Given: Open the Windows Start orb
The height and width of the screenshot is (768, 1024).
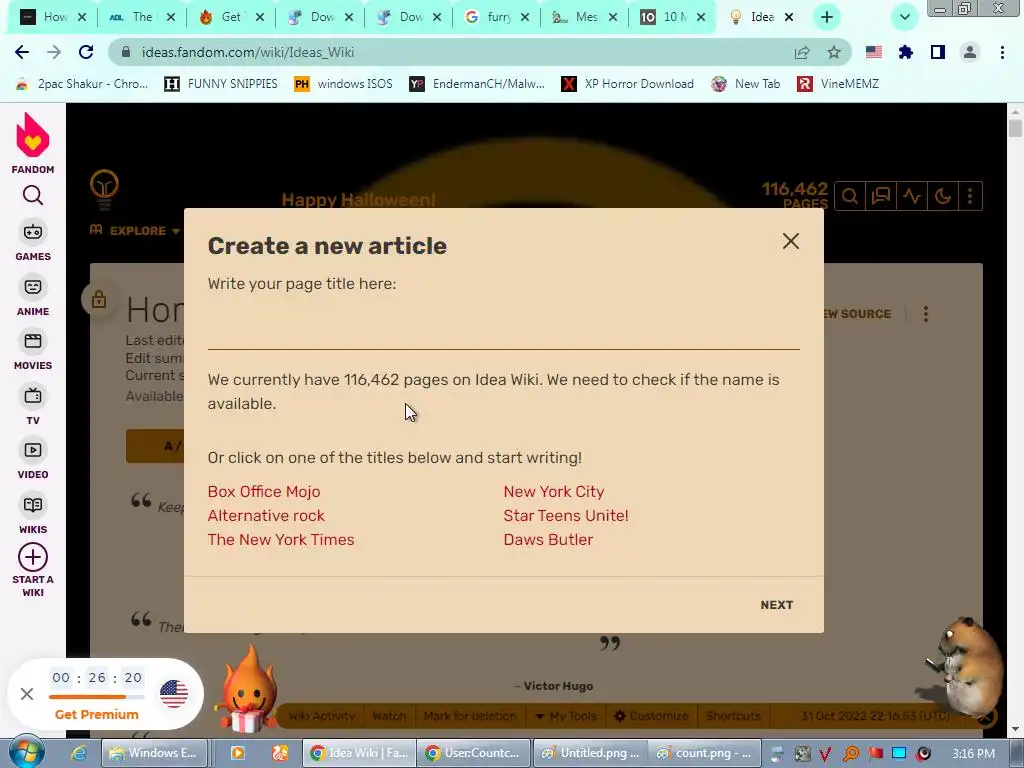Looking at the screenshot, I should [26, 752].
